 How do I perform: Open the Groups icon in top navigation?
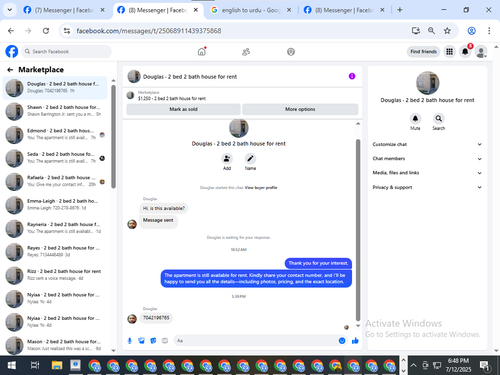pos(291,52)
